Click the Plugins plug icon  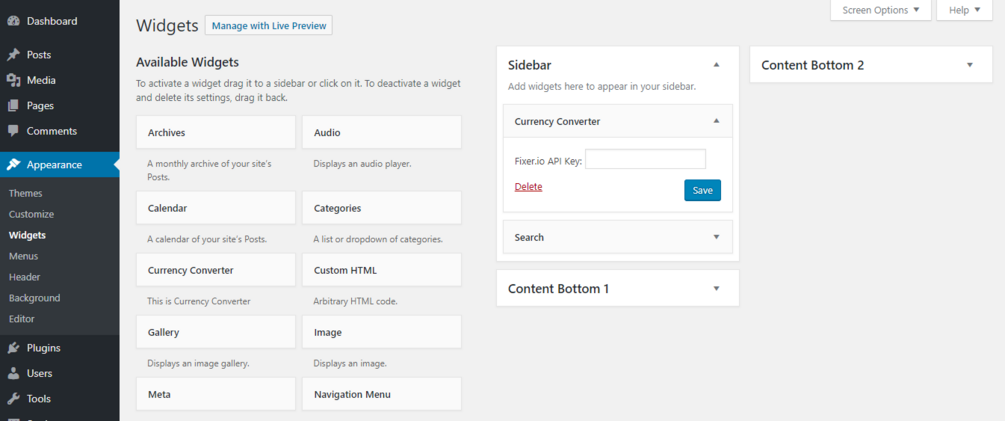13,348
